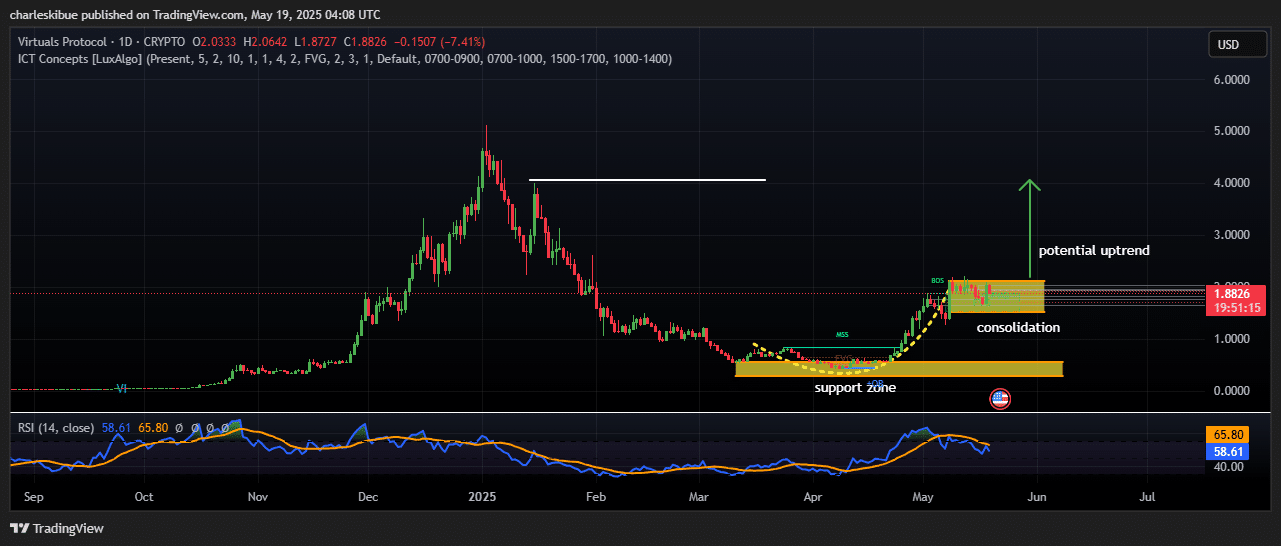Click the Sep label on time axis
Screen dimensions: 1281x546
[33, 496]
